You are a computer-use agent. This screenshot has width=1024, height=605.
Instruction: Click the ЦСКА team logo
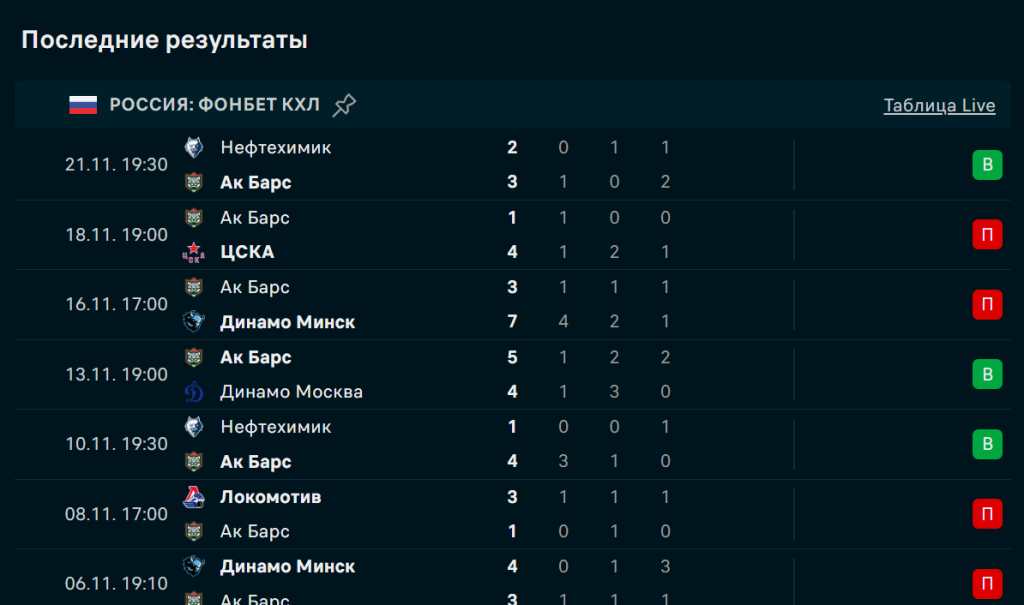tap(194, 252)
